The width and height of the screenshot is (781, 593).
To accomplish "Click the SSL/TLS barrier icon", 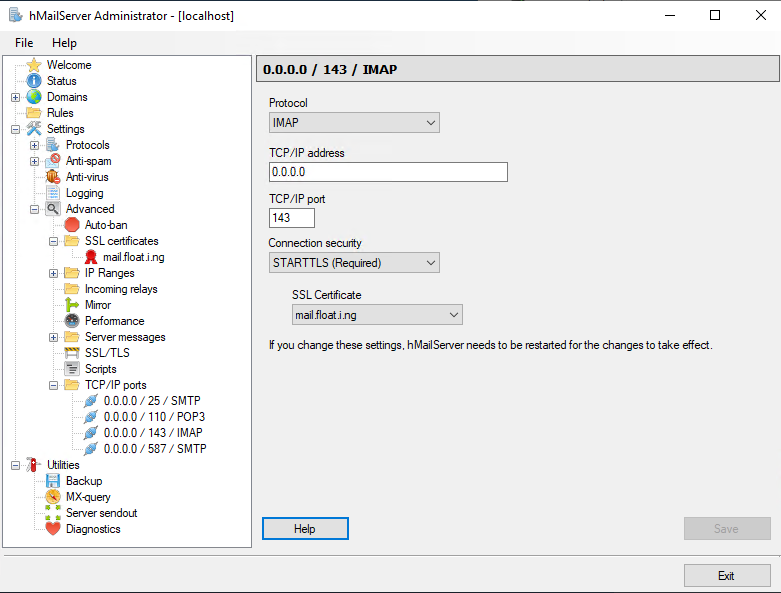I will click(72, 353).
